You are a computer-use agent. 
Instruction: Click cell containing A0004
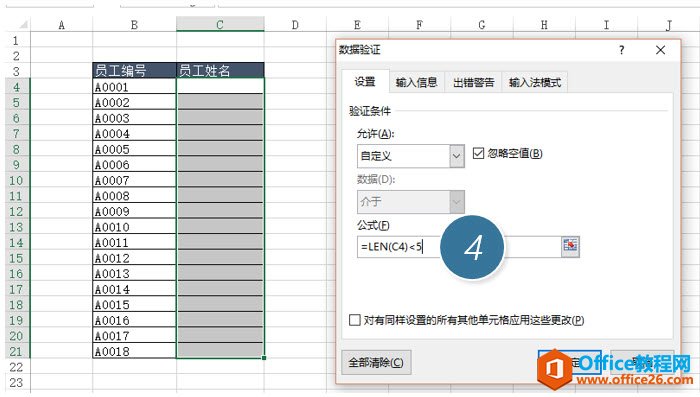tap(134, 134)
